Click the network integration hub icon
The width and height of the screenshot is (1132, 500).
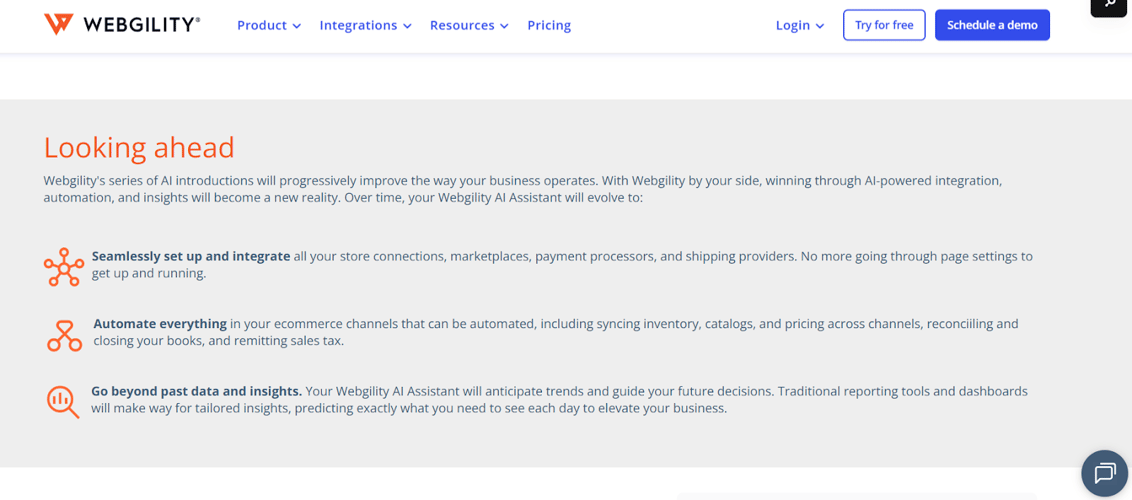point(64,267)
